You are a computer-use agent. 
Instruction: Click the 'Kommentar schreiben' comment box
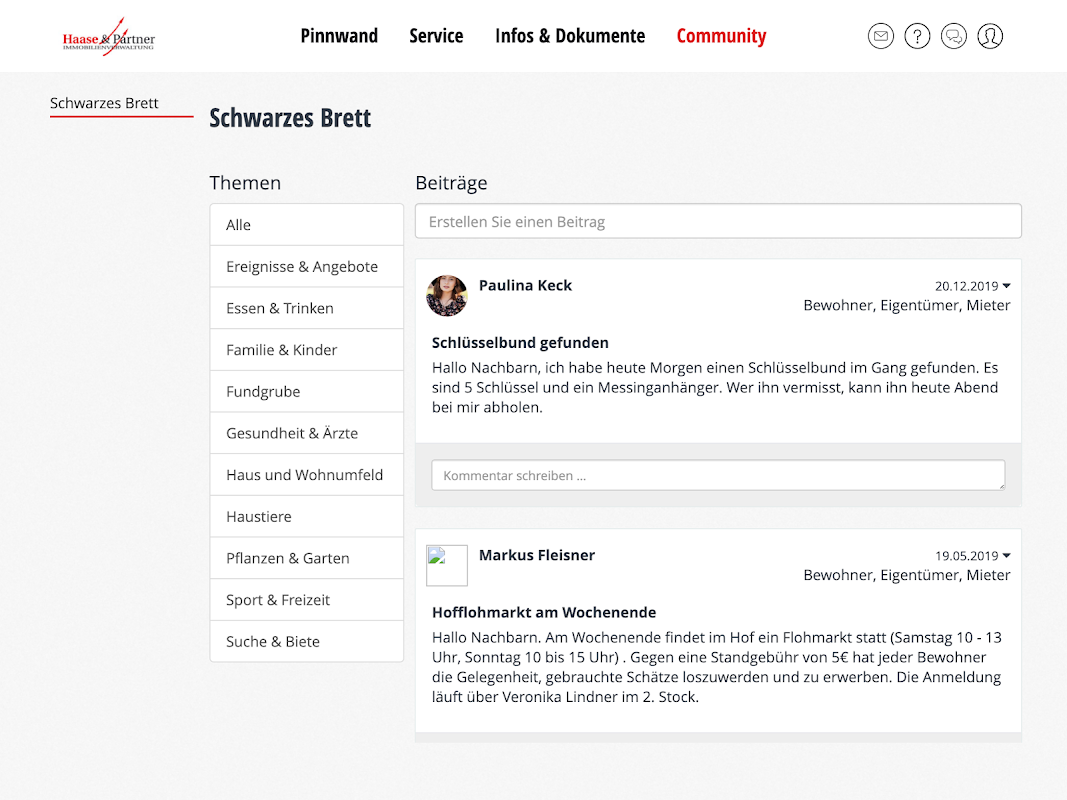(718, 476)
